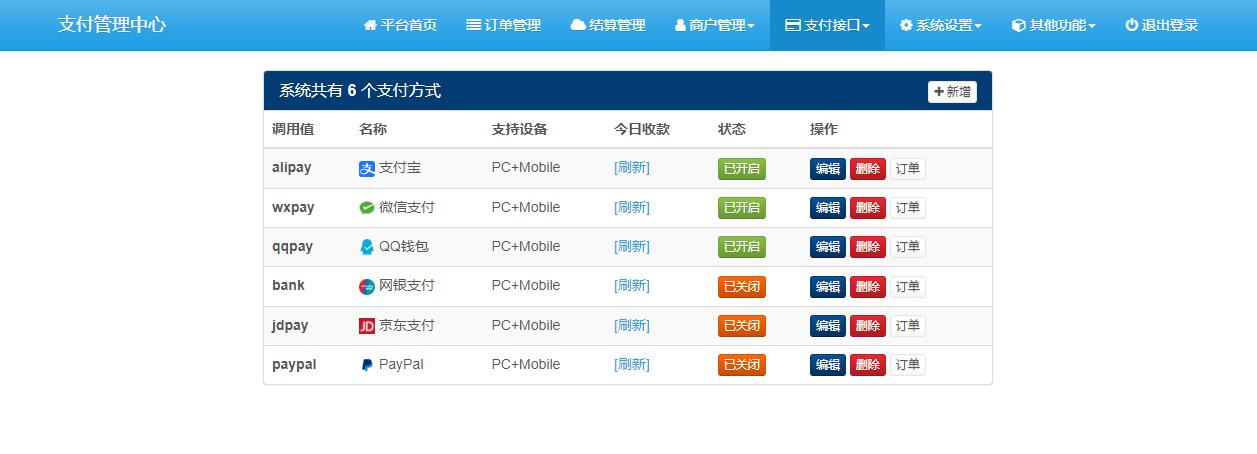This screenshot has height=454, width=1257.
Task: Click the 操作 column header
Action: click(x=824, y=129)
